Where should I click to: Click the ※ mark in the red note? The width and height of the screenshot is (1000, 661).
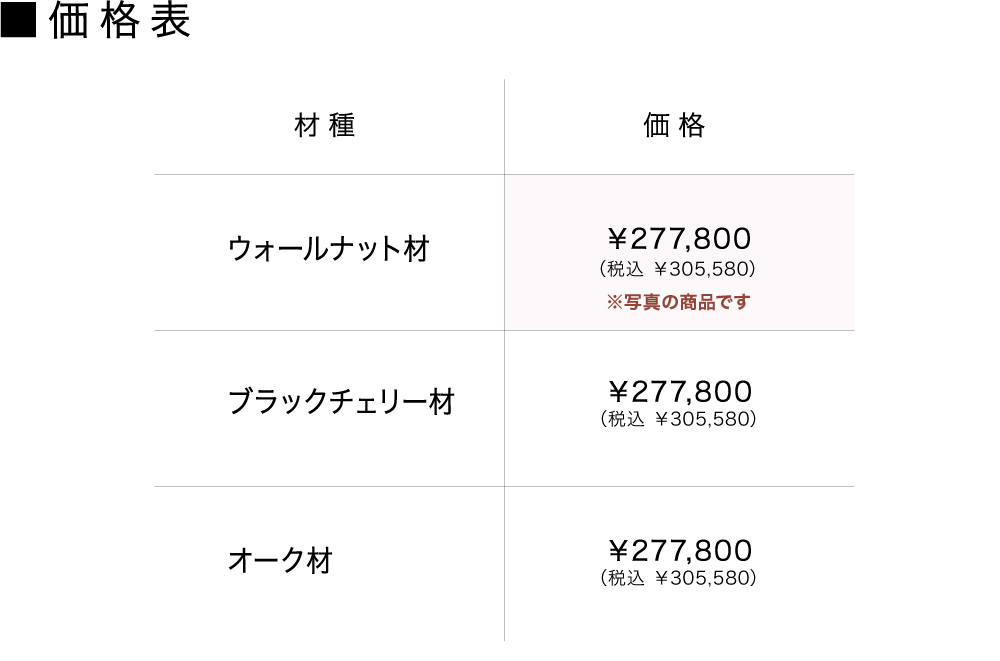[614, 302]
